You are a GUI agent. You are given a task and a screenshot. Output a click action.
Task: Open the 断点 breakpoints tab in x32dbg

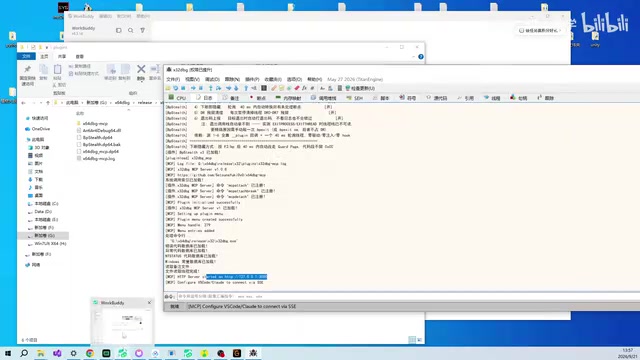tap(258, 98)
